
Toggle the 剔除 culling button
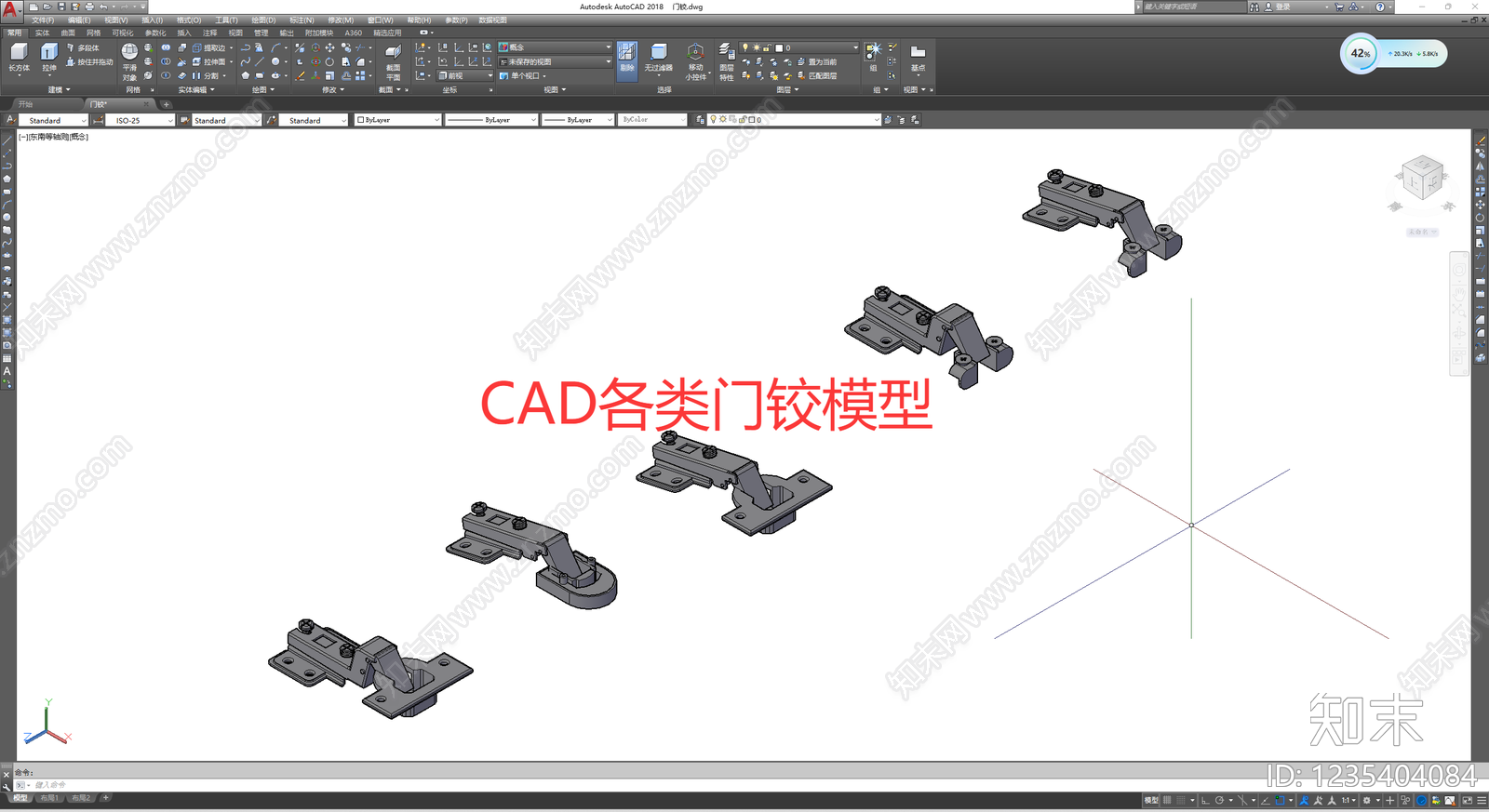pos(627,61)
